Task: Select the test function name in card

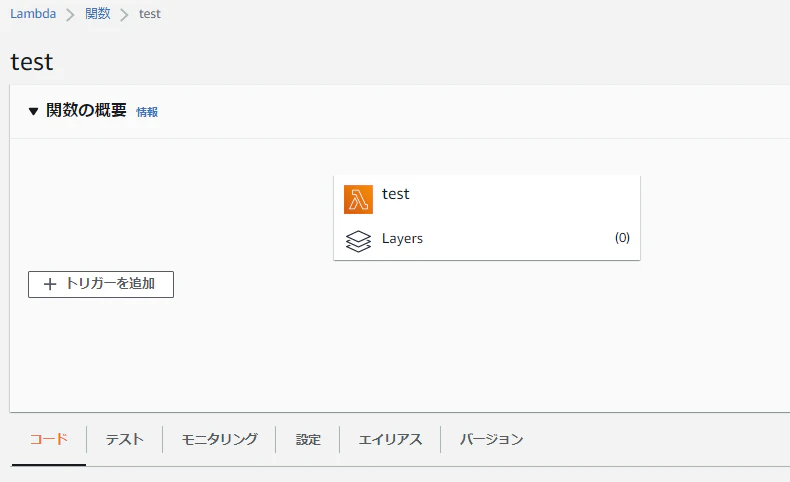Action: 396,194
